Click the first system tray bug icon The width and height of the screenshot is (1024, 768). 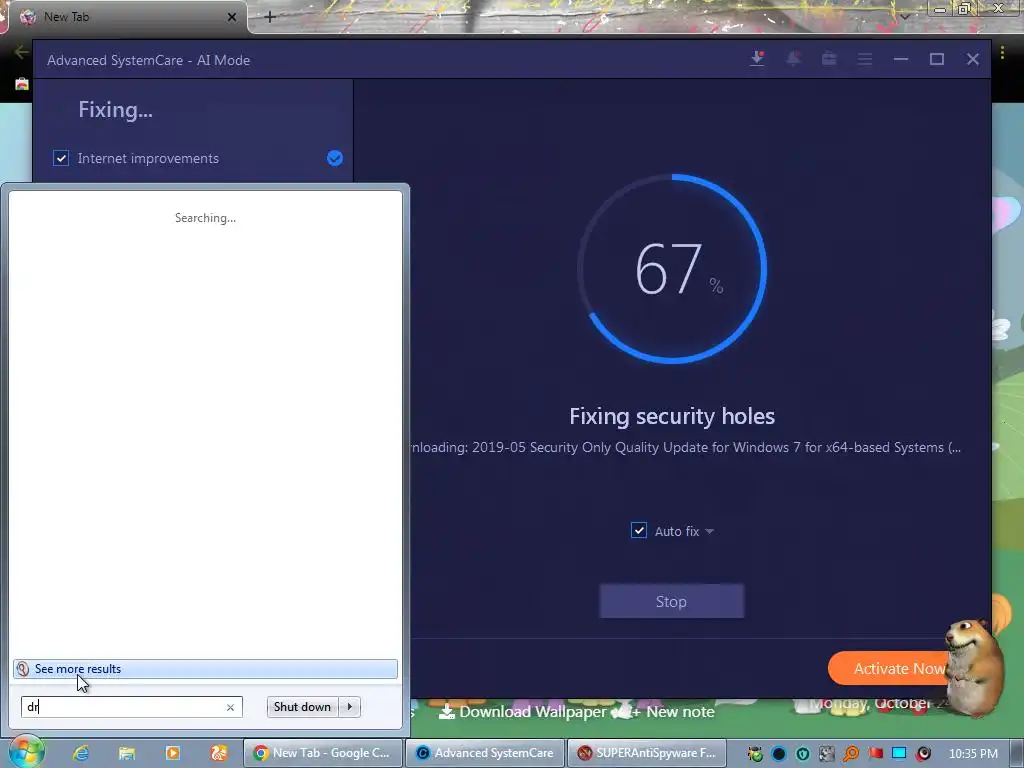(x=755, y=754)
